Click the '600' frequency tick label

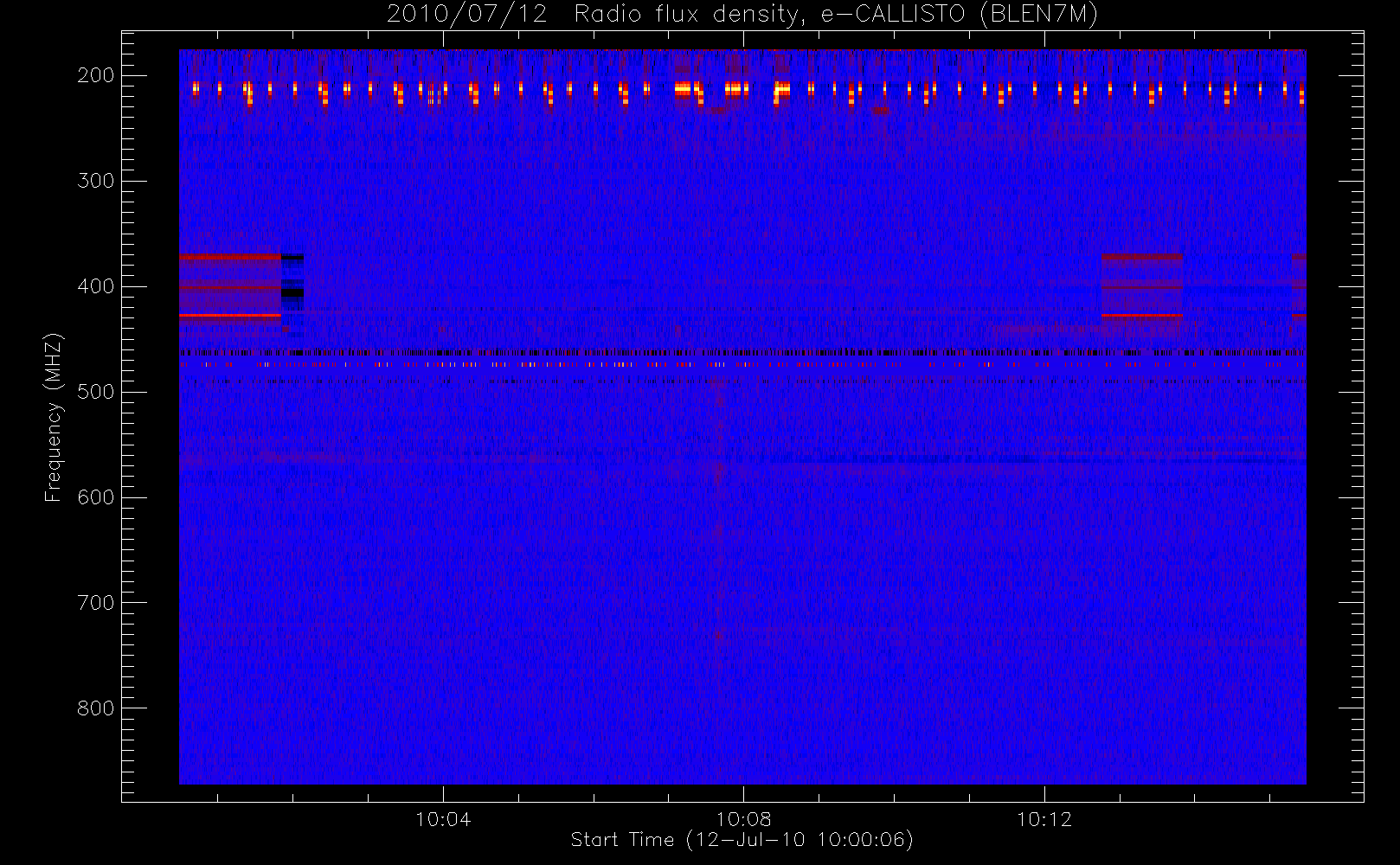click(96, 497)
